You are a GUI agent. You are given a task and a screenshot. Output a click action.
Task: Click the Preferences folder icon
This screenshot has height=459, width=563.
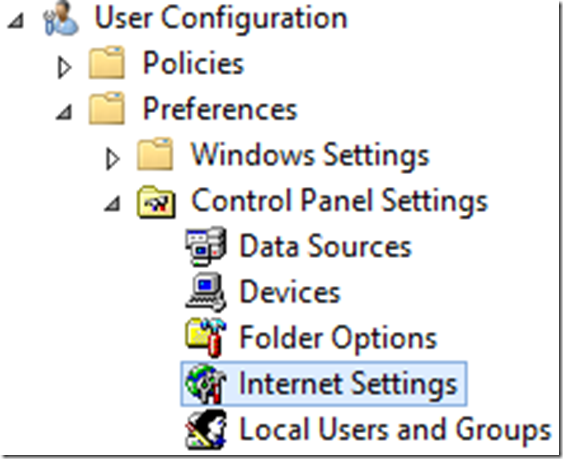(x=107, y=108)
